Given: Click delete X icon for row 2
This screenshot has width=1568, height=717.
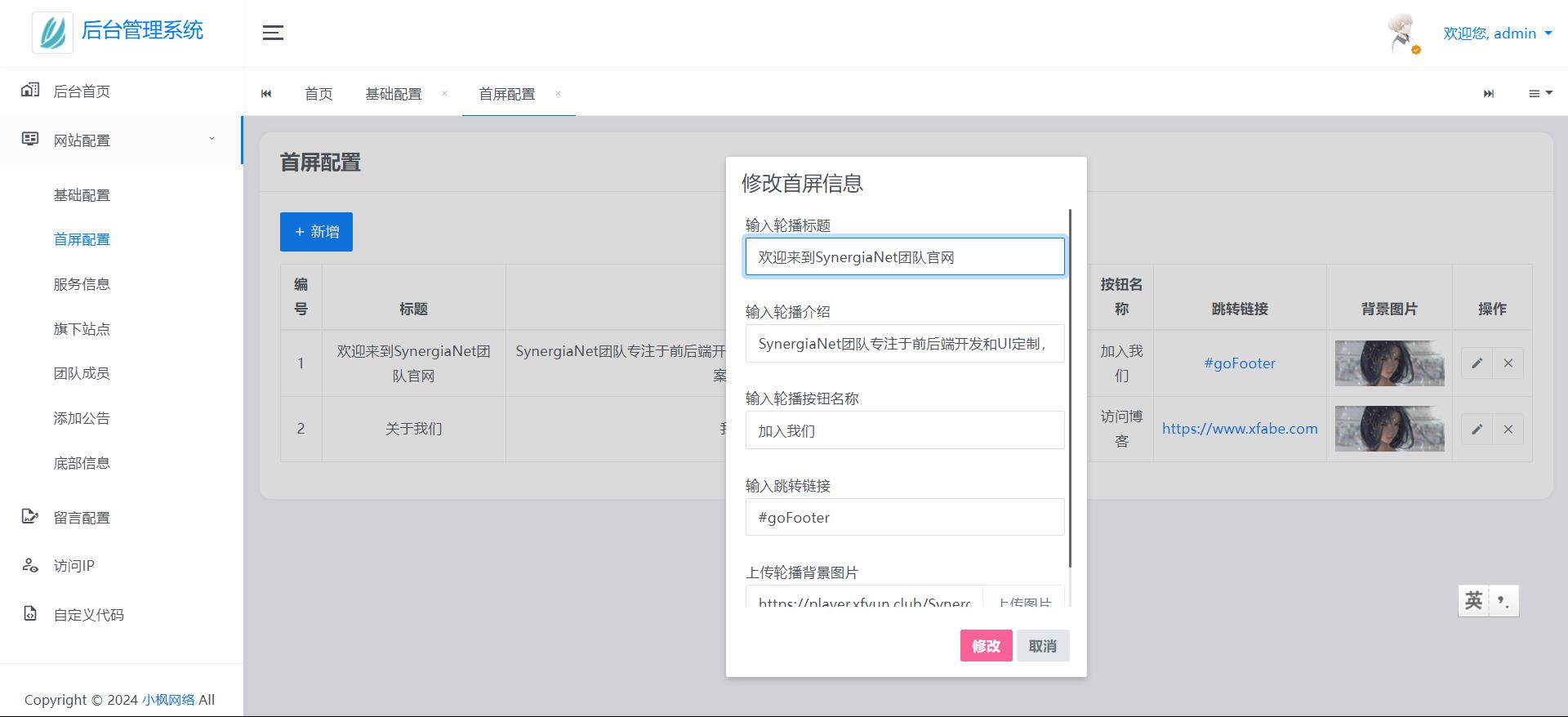Looking at the screenshot, I should coord(1508,430).
